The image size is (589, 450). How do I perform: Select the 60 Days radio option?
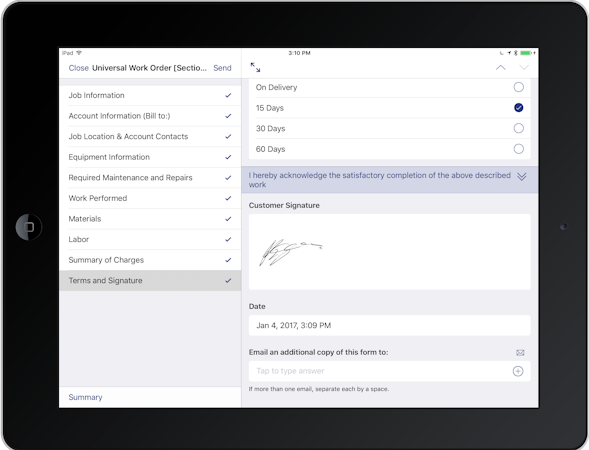click(519, 149)
